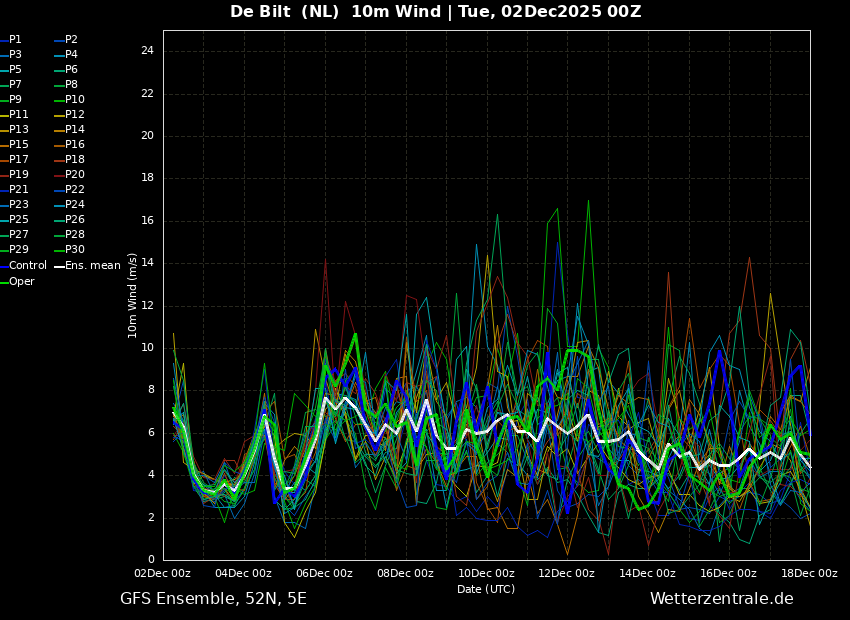Click the 10Dec 00z x-axis tick label
850x620 pixels.
point(486,574)
